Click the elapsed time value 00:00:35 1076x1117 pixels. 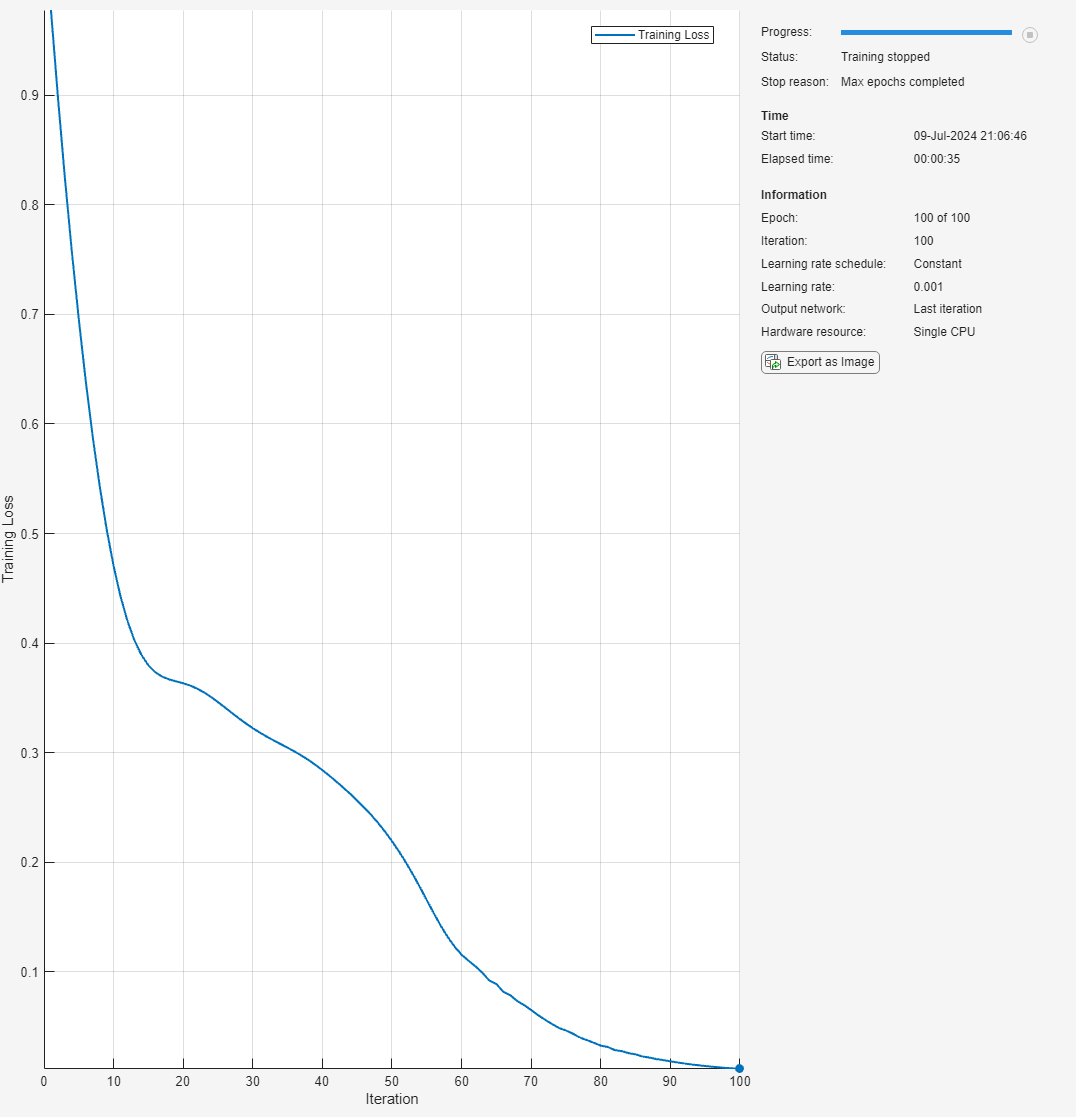tap(936, 159)
